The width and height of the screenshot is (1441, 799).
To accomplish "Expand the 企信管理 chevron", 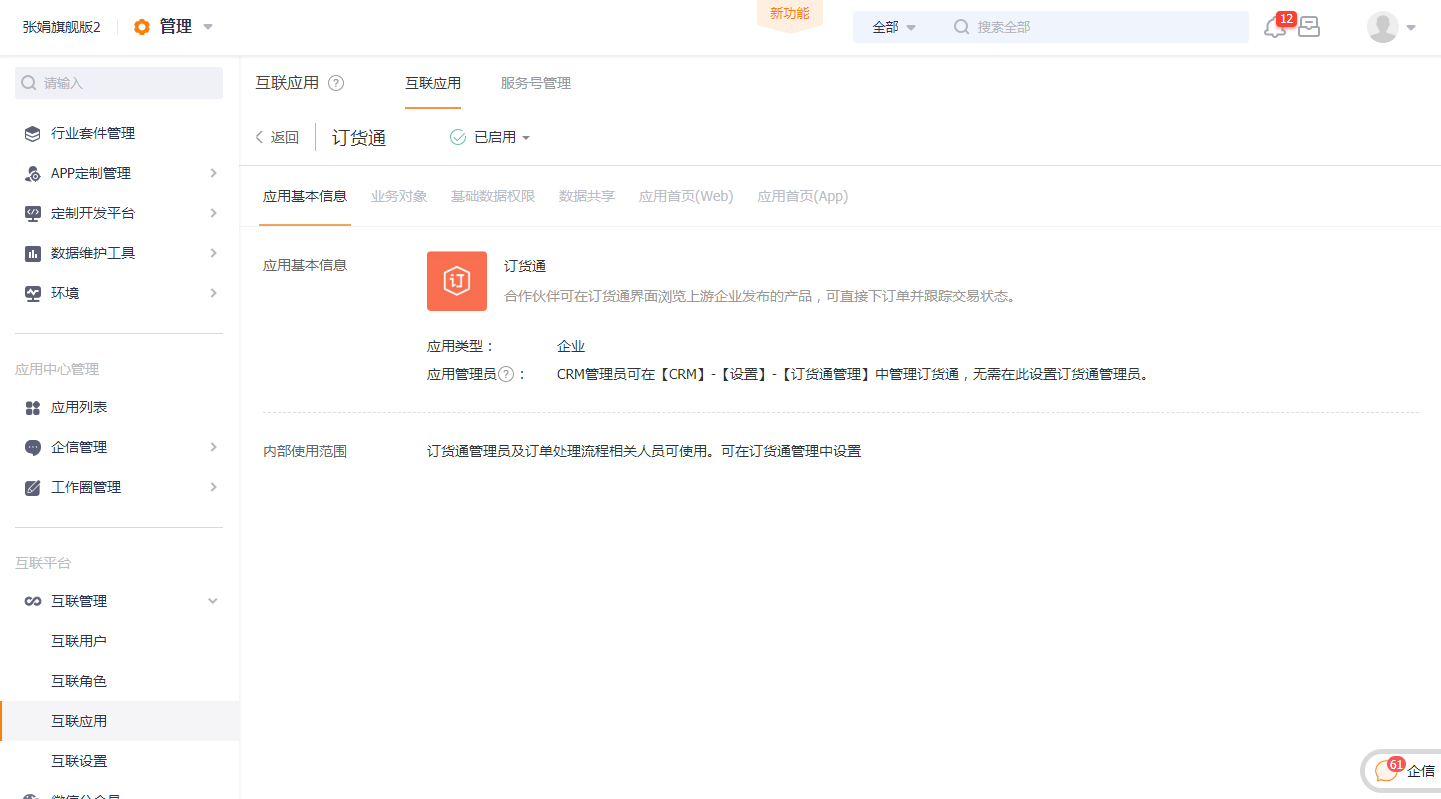I will click(x=213, y=447).
